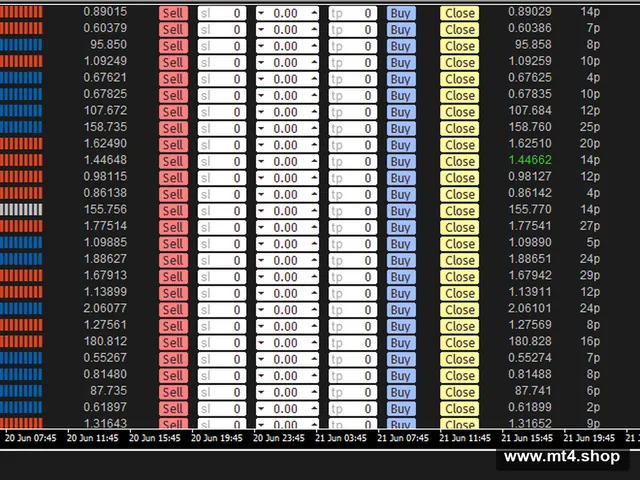Image resolution: width=640 pixels, height=480 pixels.
Task: Select the 20 Jun 23:45 time label
Action: pos(279,438)
